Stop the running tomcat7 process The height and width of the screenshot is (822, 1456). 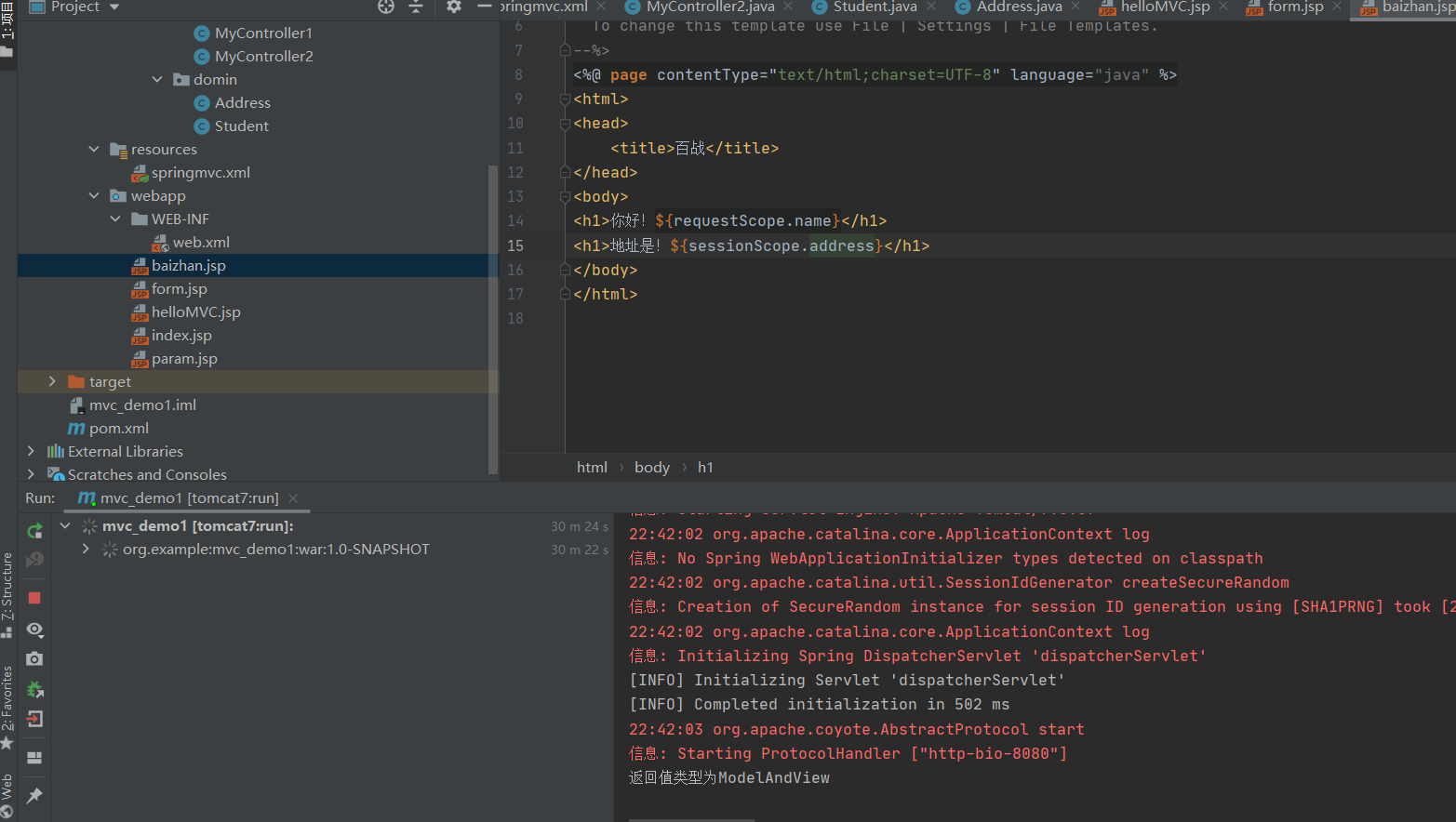tap(34, 598)
